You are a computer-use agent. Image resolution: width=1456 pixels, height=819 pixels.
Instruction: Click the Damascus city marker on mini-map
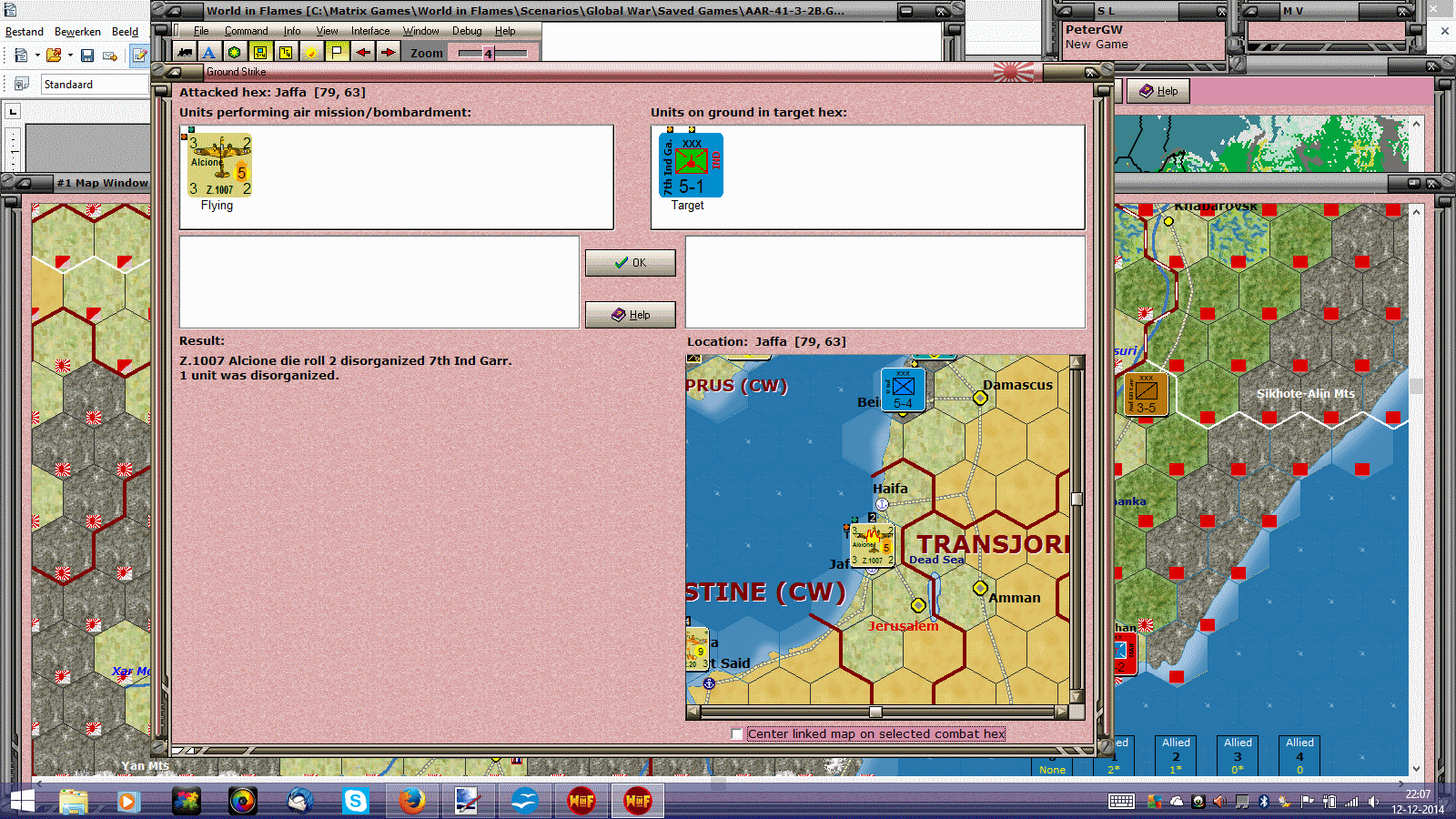(x=980, y=398)
